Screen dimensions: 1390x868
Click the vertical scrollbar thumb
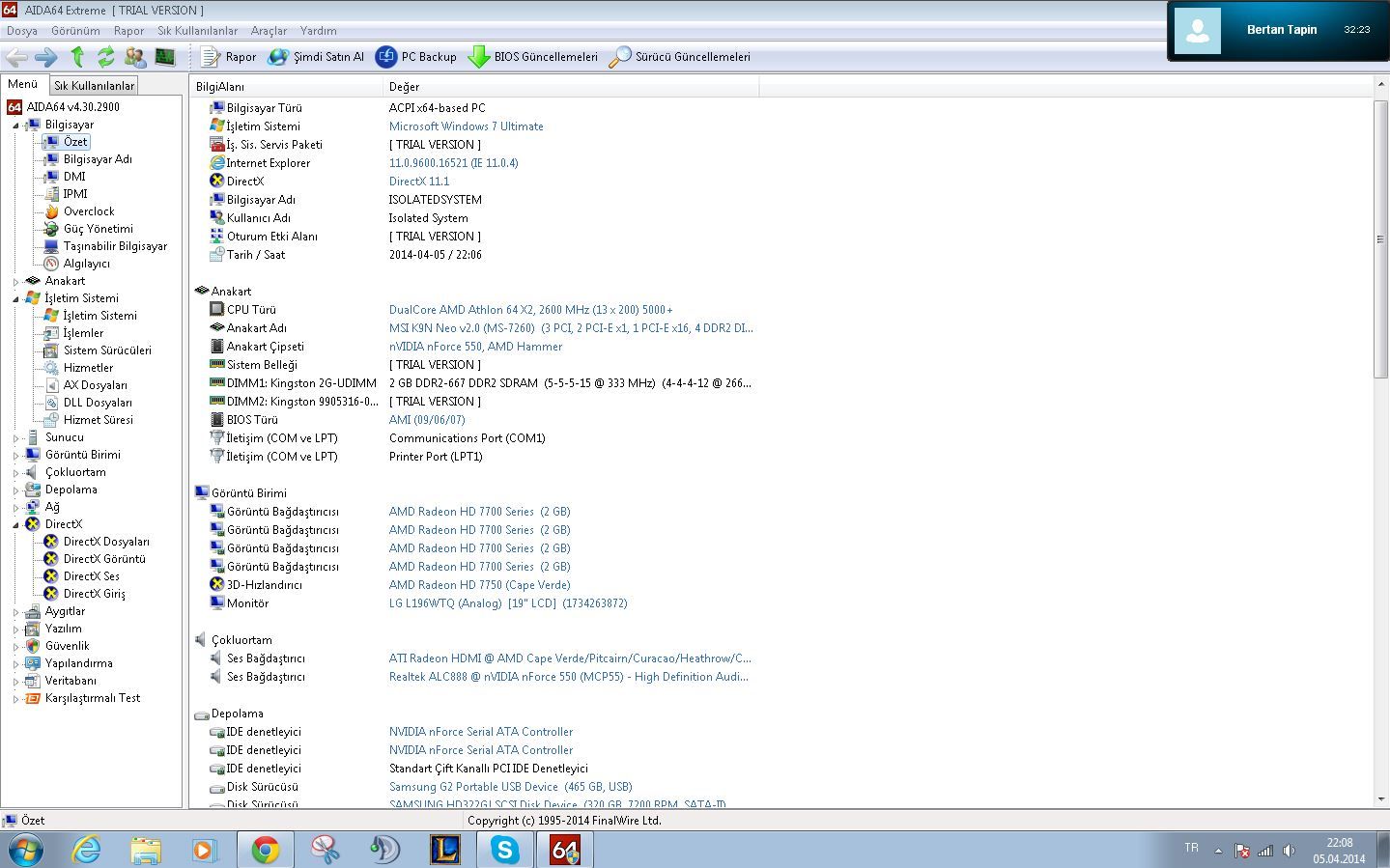coord(1379,238)
